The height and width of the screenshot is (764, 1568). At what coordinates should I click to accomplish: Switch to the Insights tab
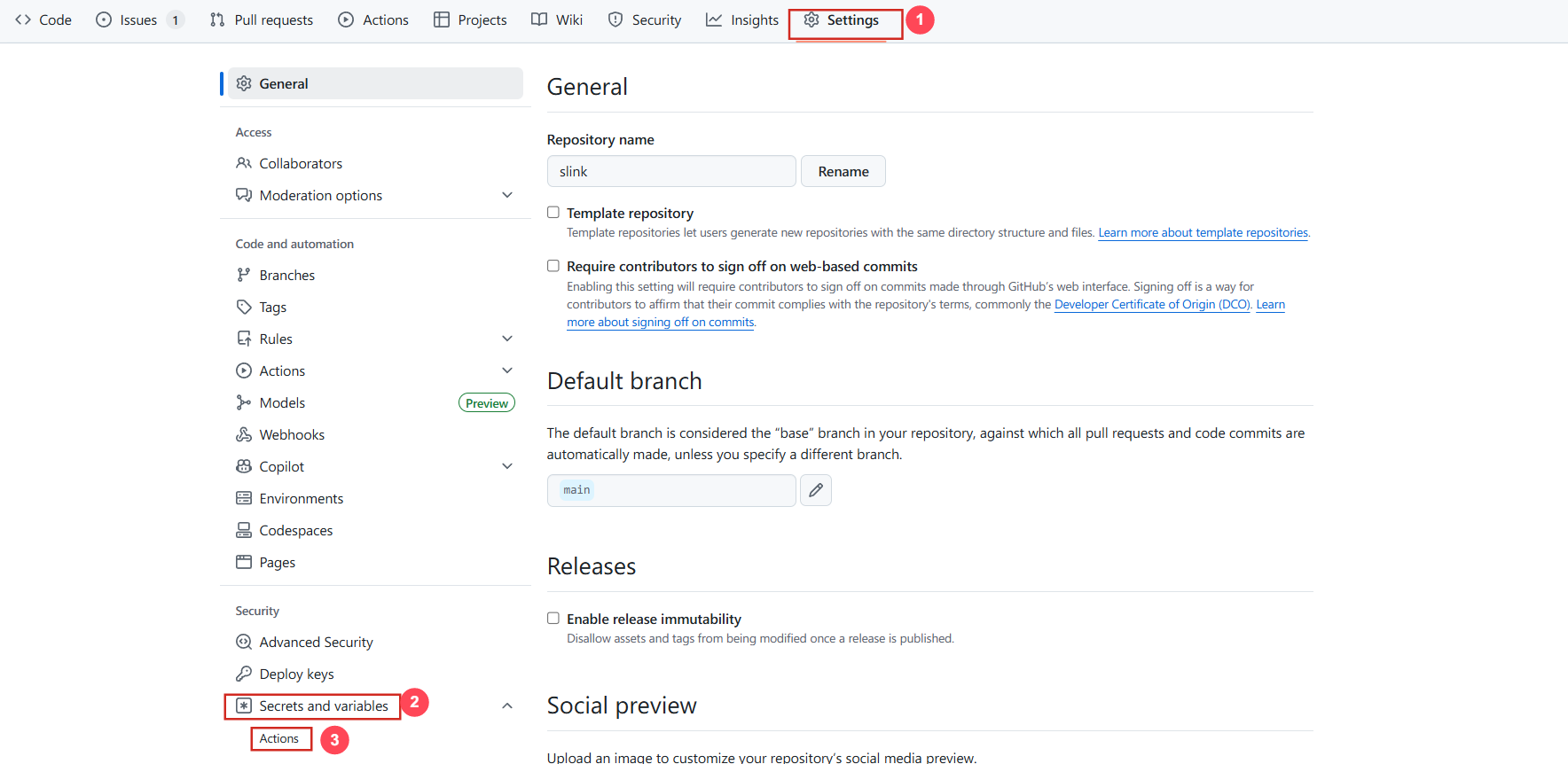tap(741, 19)
